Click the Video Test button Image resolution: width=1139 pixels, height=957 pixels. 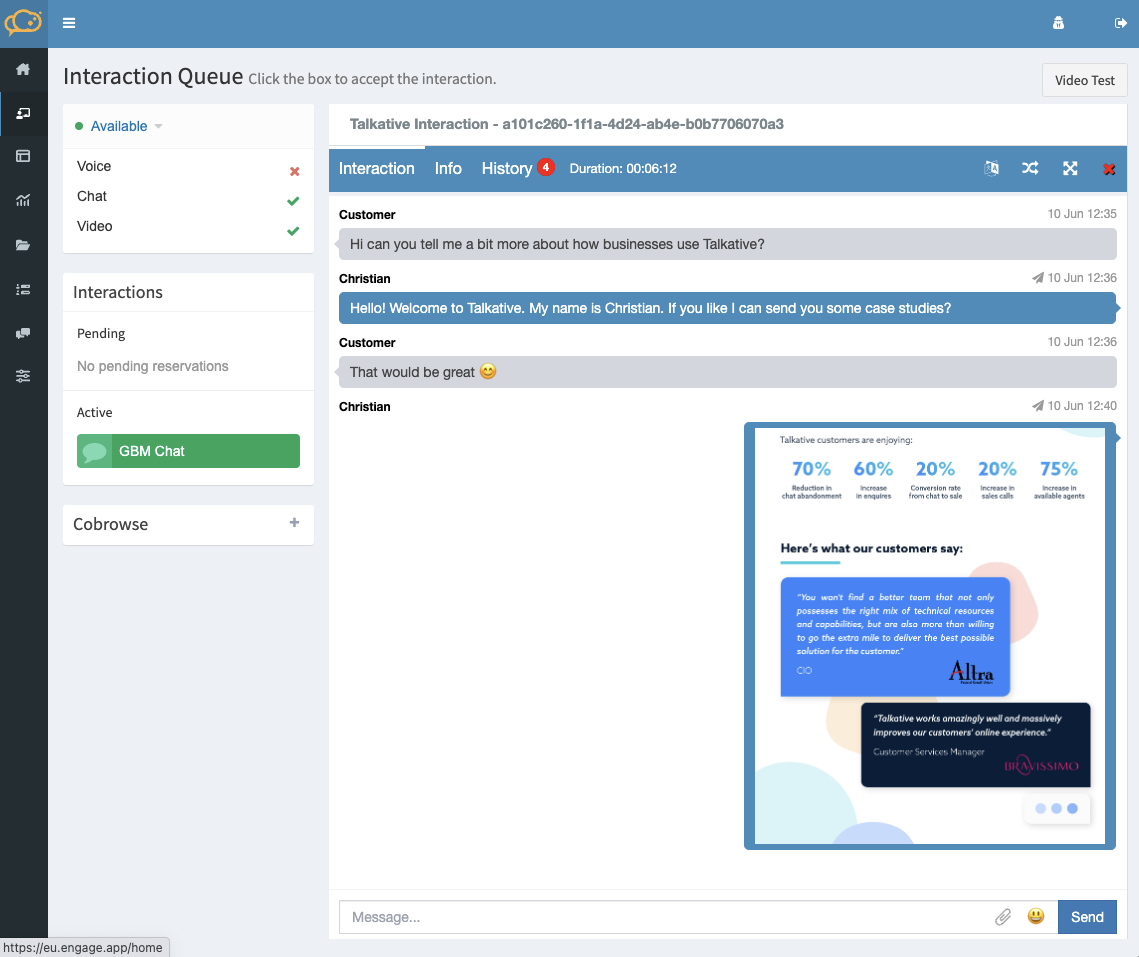[x=1085, y=81]
